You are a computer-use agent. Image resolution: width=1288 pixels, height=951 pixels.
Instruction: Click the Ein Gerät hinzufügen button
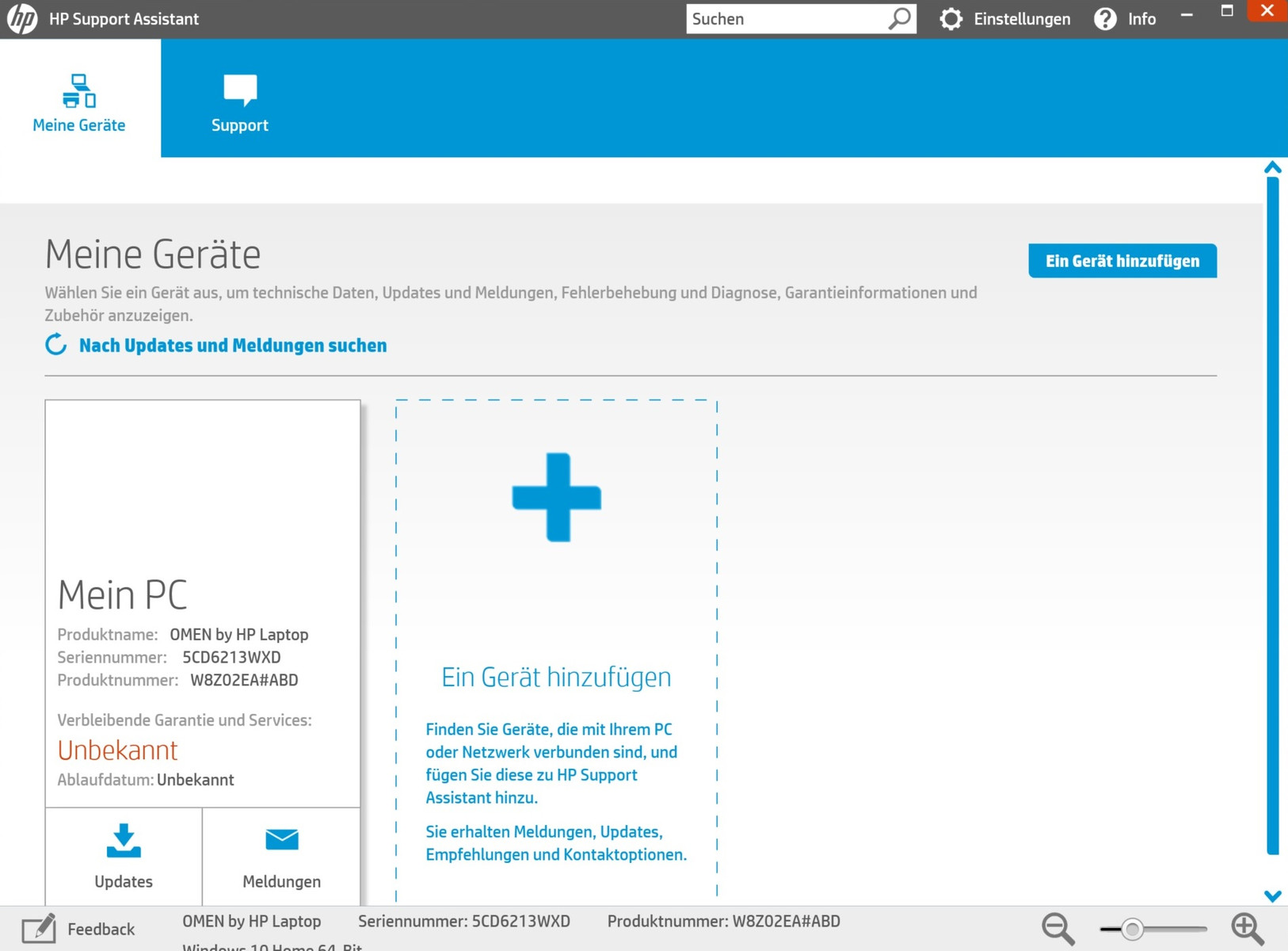(1122, 261)
